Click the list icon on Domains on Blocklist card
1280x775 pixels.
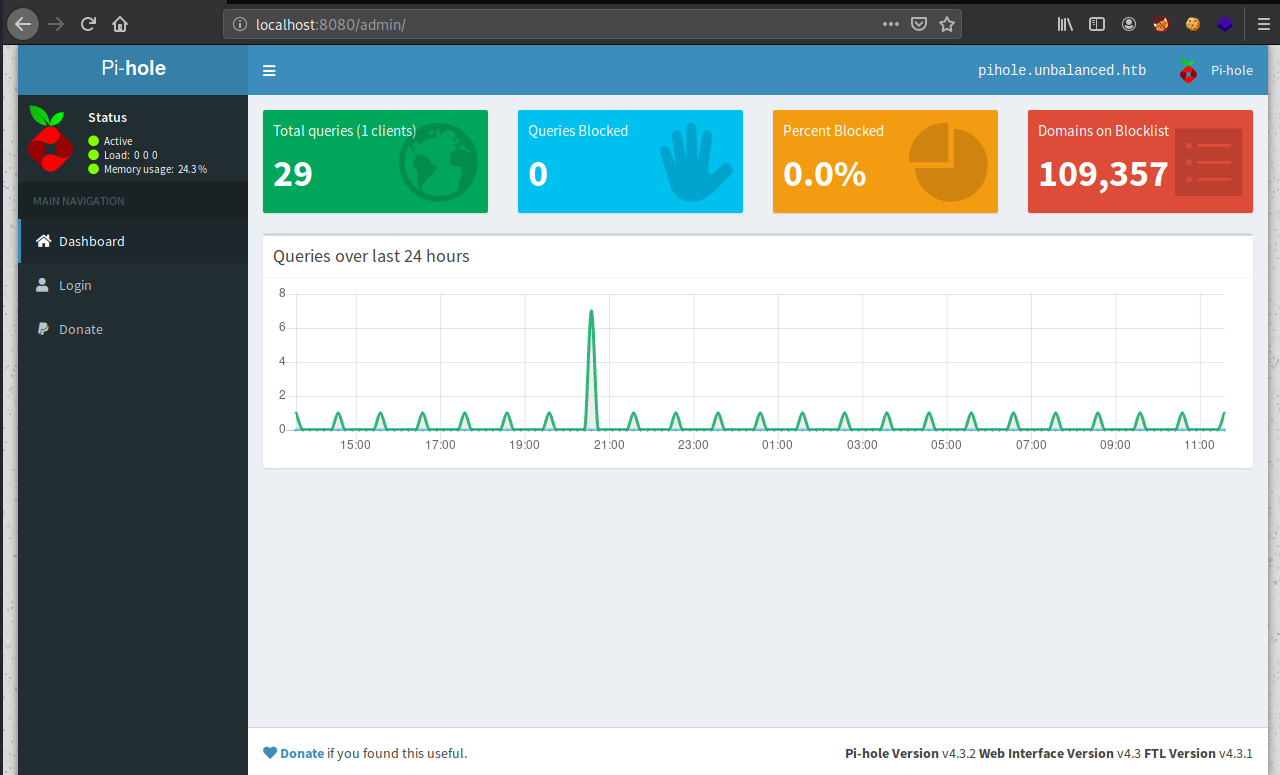tap(1208, 162)
